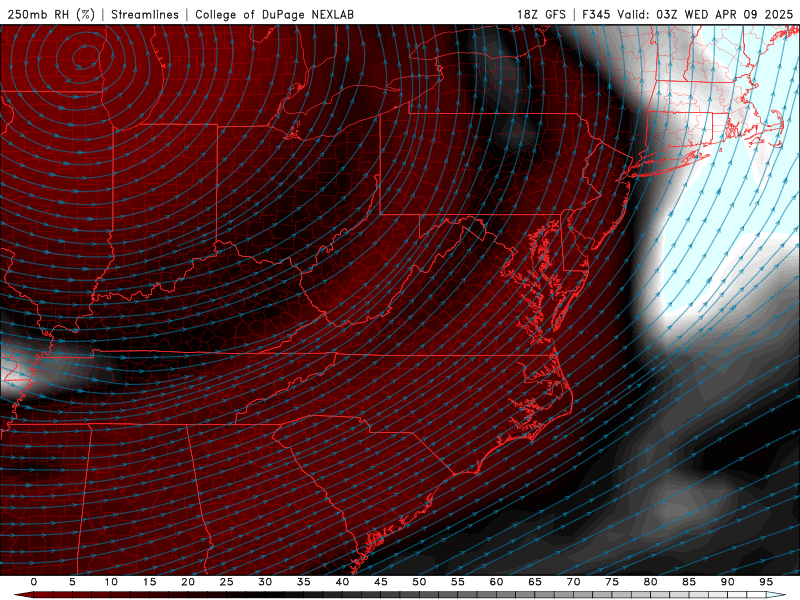Screen dimensions: 800x600
Task: Click the colorbar label "75"
Action: (612, 582)
